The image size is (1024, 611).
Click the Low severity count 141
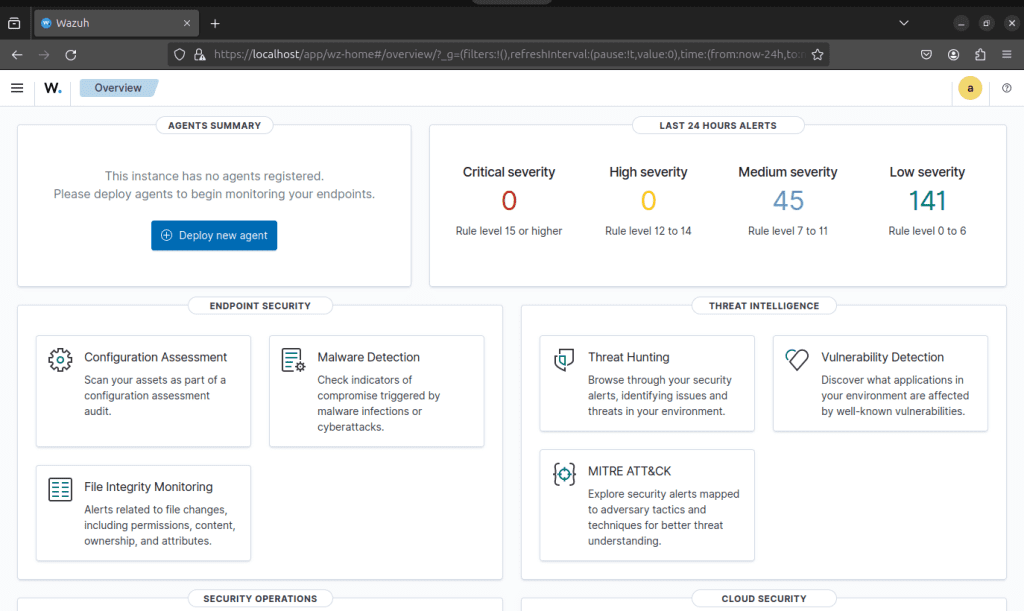(x=927, y=201)
